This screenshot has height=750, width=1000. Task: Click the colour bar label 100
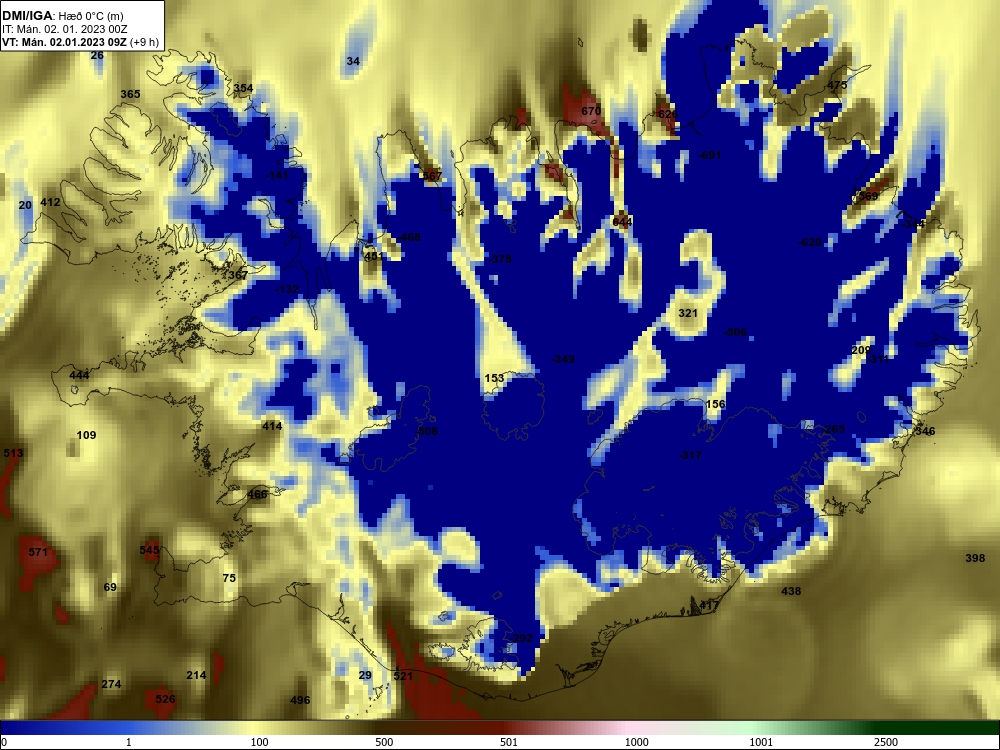[x=259, y=742]
